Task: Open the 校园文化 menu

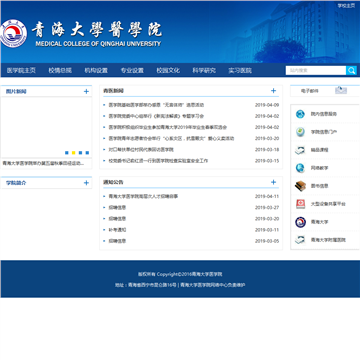Action: click(168, 71)
